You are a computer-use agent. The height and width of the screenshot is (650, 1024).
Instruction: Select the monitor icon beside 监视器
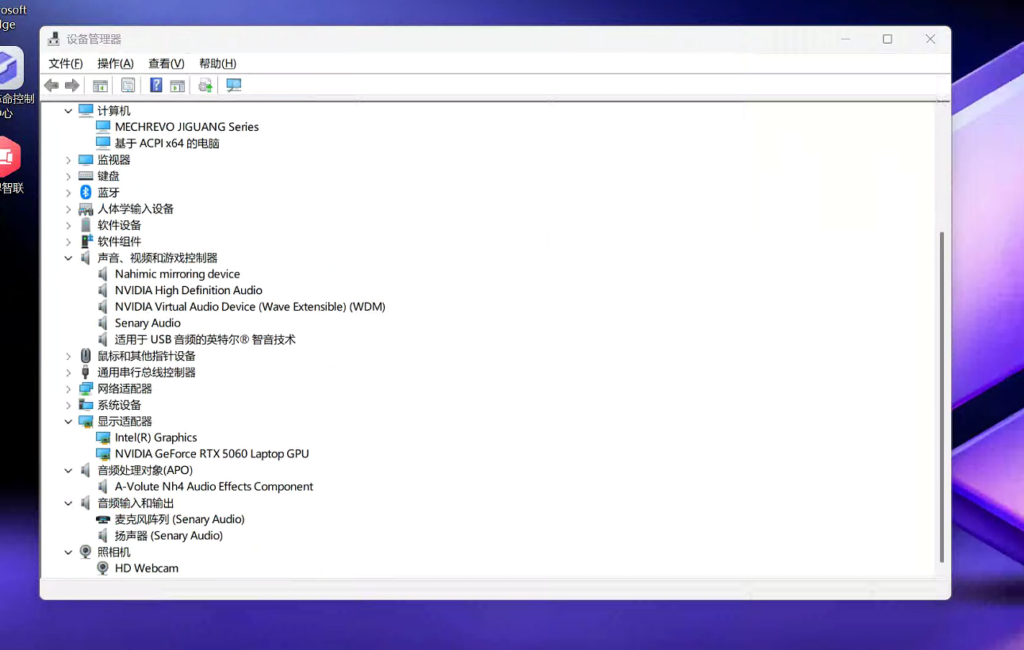(x=86, y=159)
